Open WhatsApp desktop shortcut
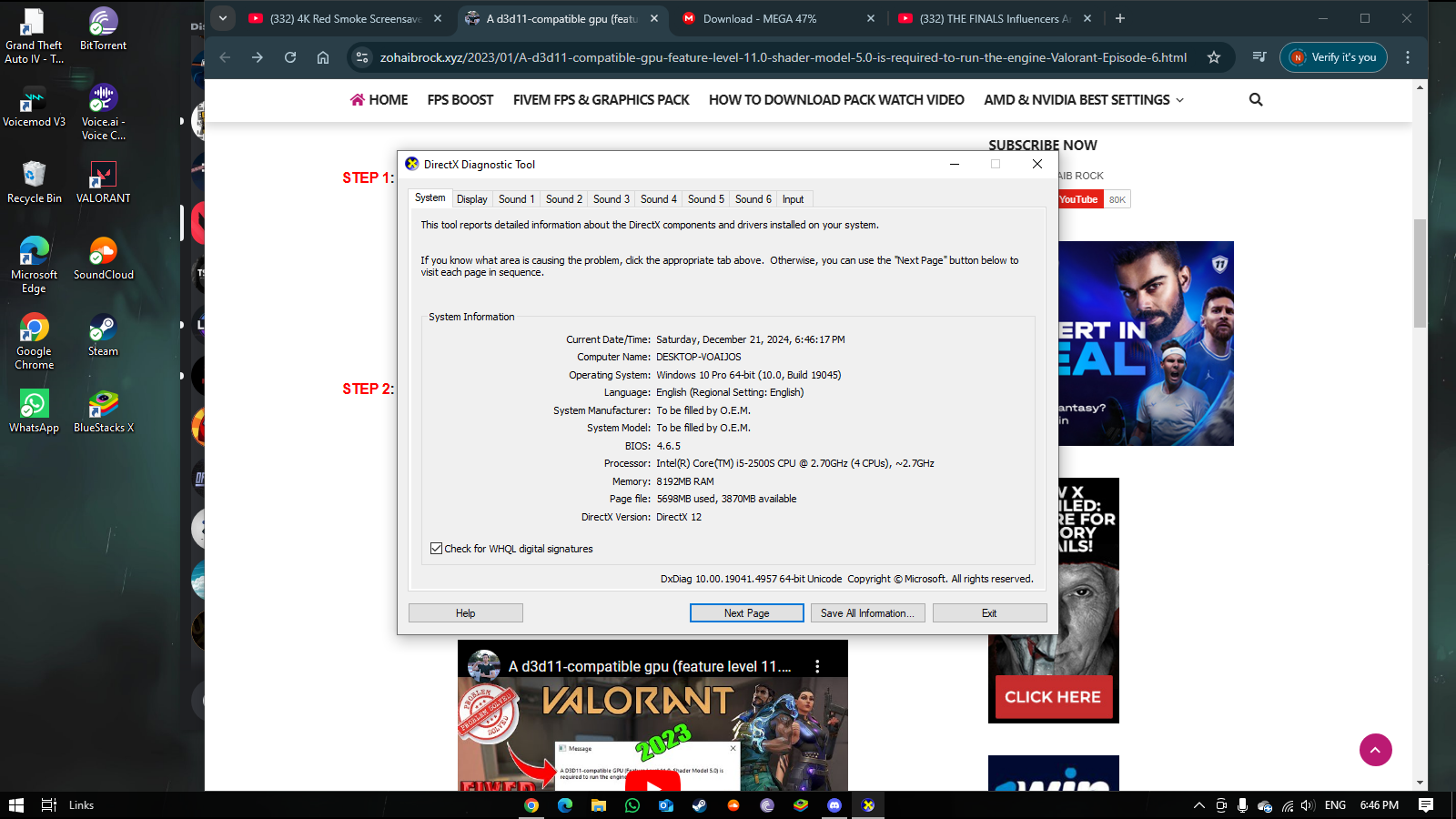Viewport: 1456px width, 819px height. 34,412
